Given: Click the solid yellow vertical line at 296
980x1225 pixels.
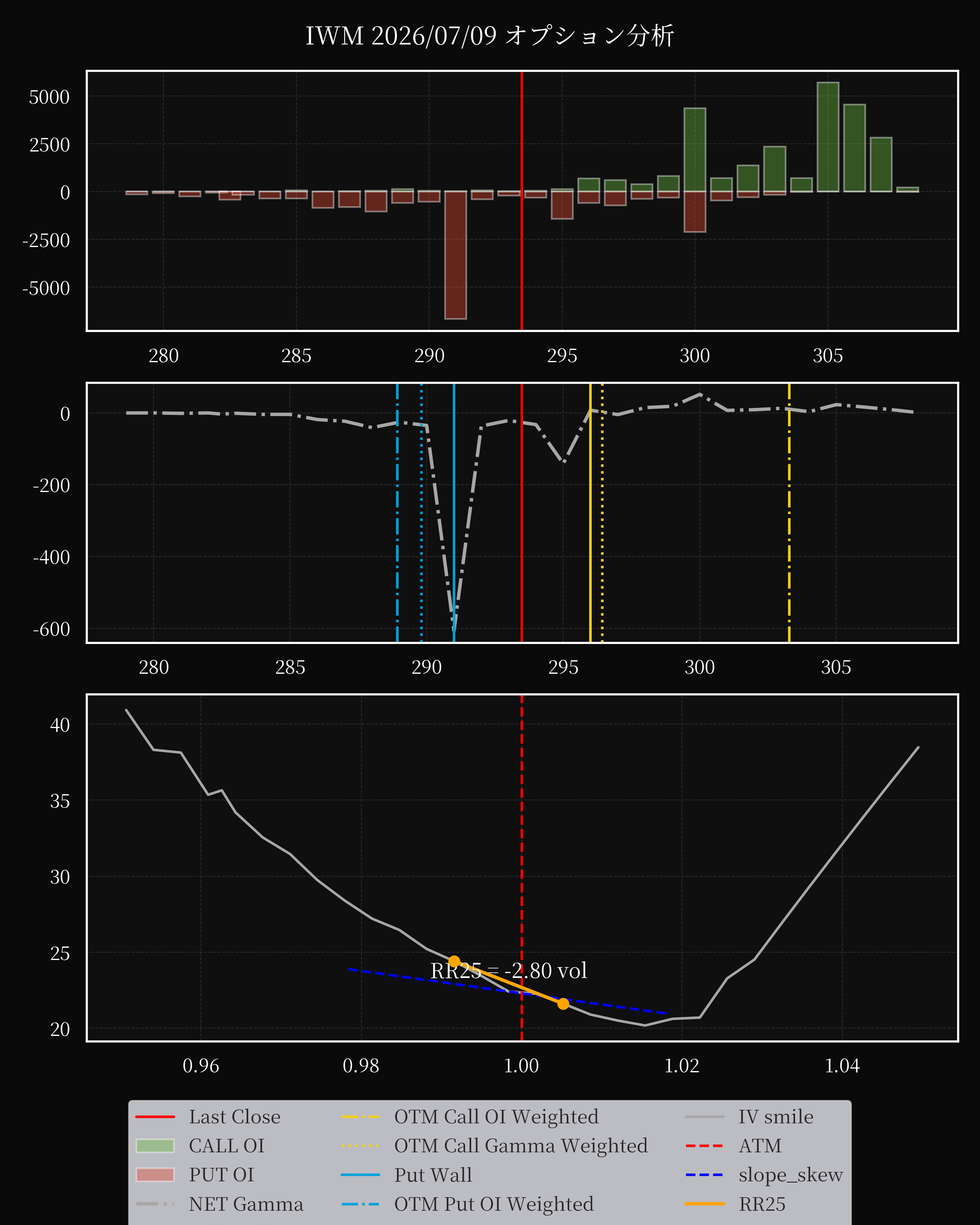Looking at the screenshot, I should [590, 513].
